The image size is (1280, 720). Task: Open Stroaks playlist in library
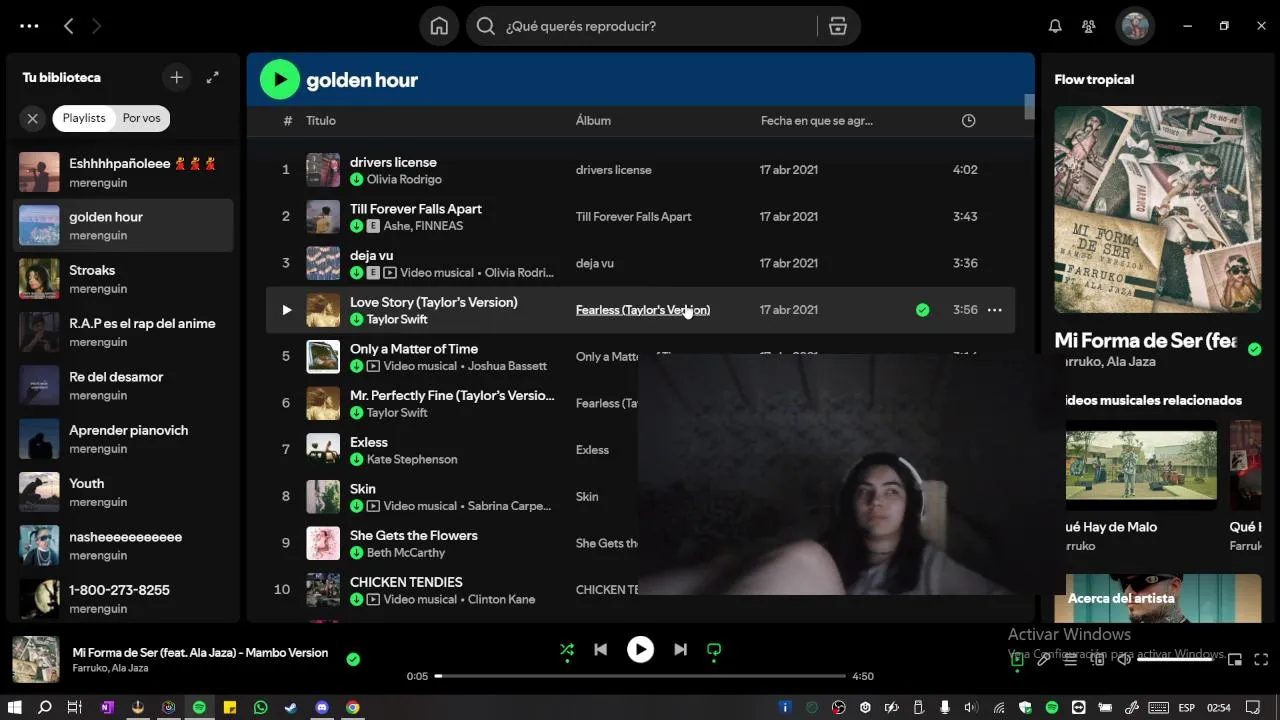coord(123,279)
